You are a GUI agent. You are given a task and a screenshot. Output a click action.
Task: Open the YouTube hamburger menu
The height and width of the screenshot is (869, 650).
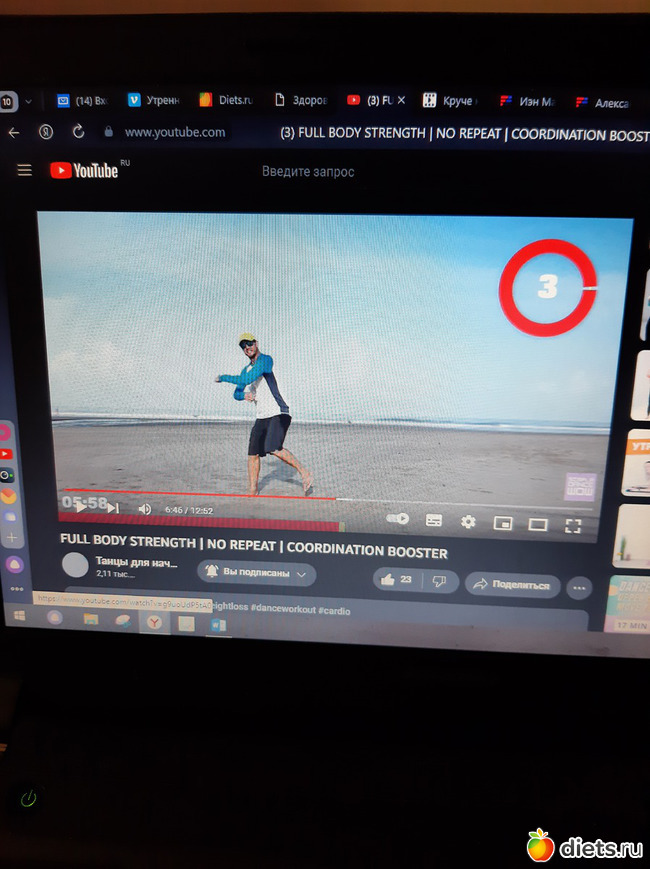(x=25, y=170)
